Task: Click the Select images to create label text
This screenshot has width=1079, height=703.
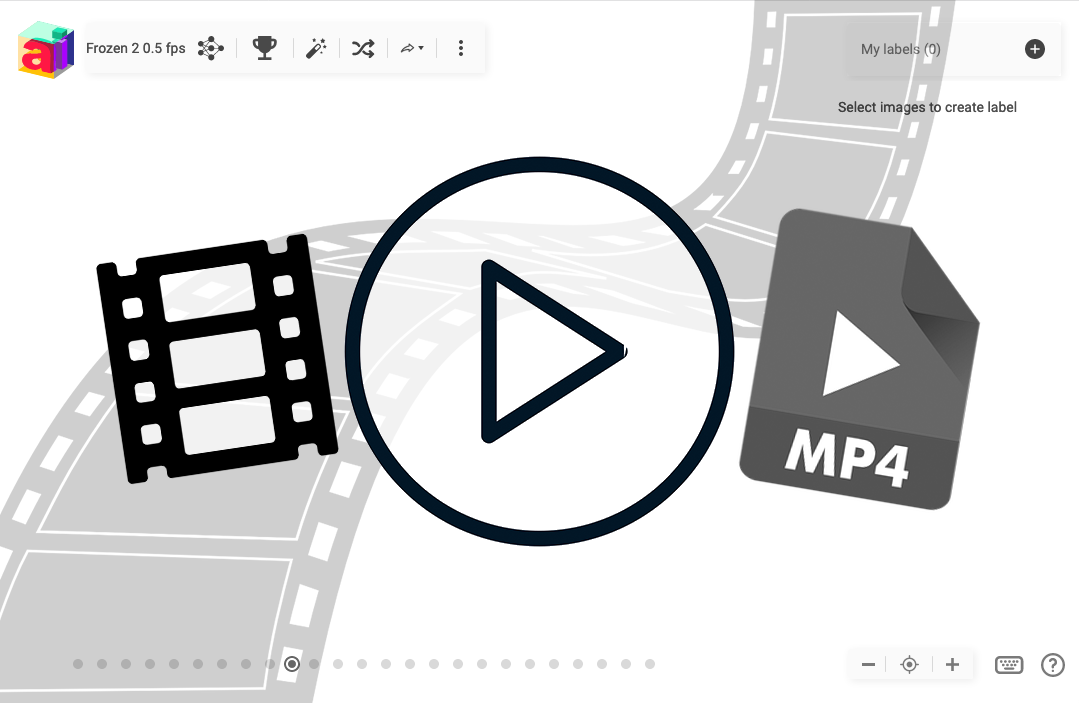Action: coord(927,107)
